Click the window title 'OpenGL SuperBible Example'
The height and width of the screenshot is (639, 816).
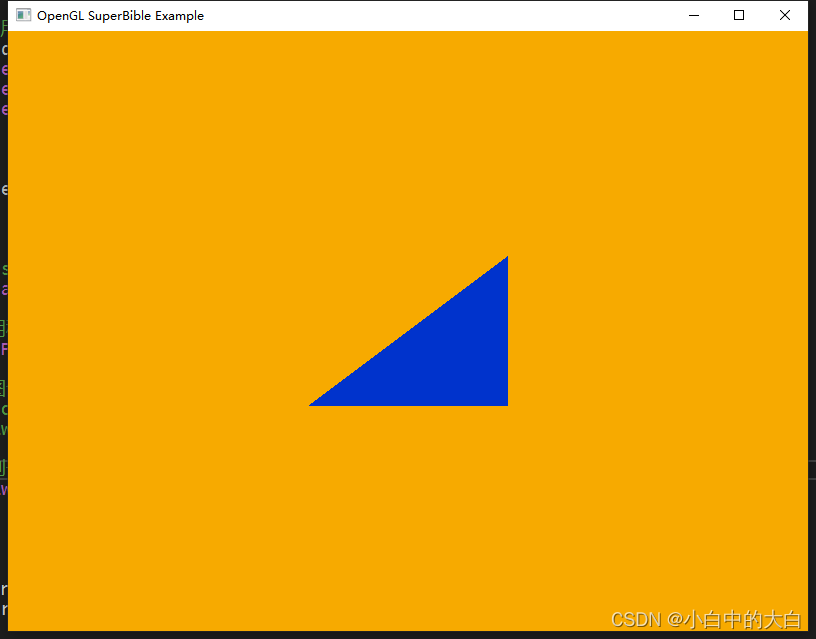pyautogui.click(x=120, y=16)
